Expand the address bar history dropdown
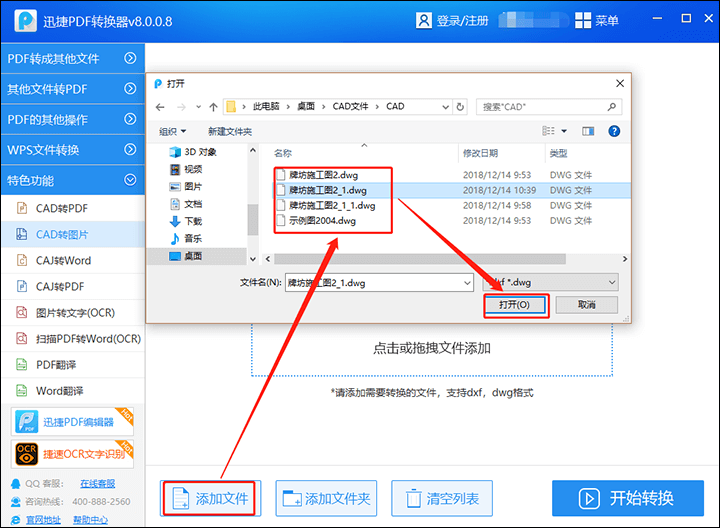The image size is (720, 528). pos(445,107)
